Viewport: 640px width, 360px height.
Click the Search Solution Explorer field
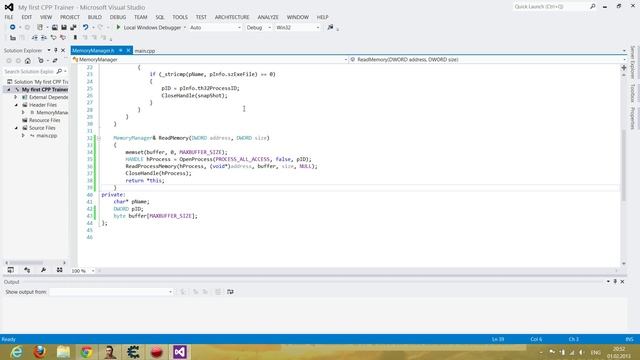point(29,71)
